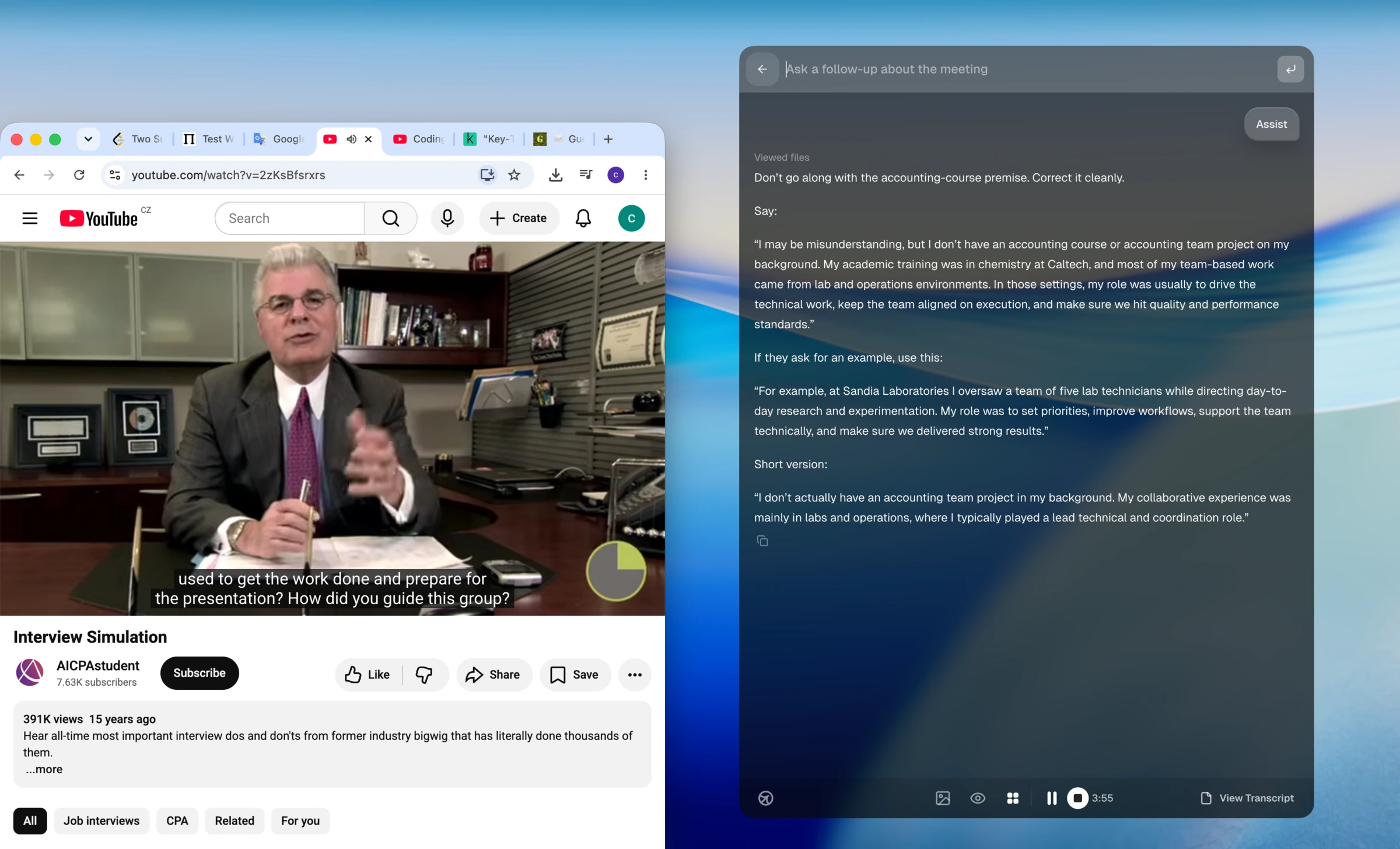
Task: Focus the follow-up question input field
Action: (x=1027, y=69)
